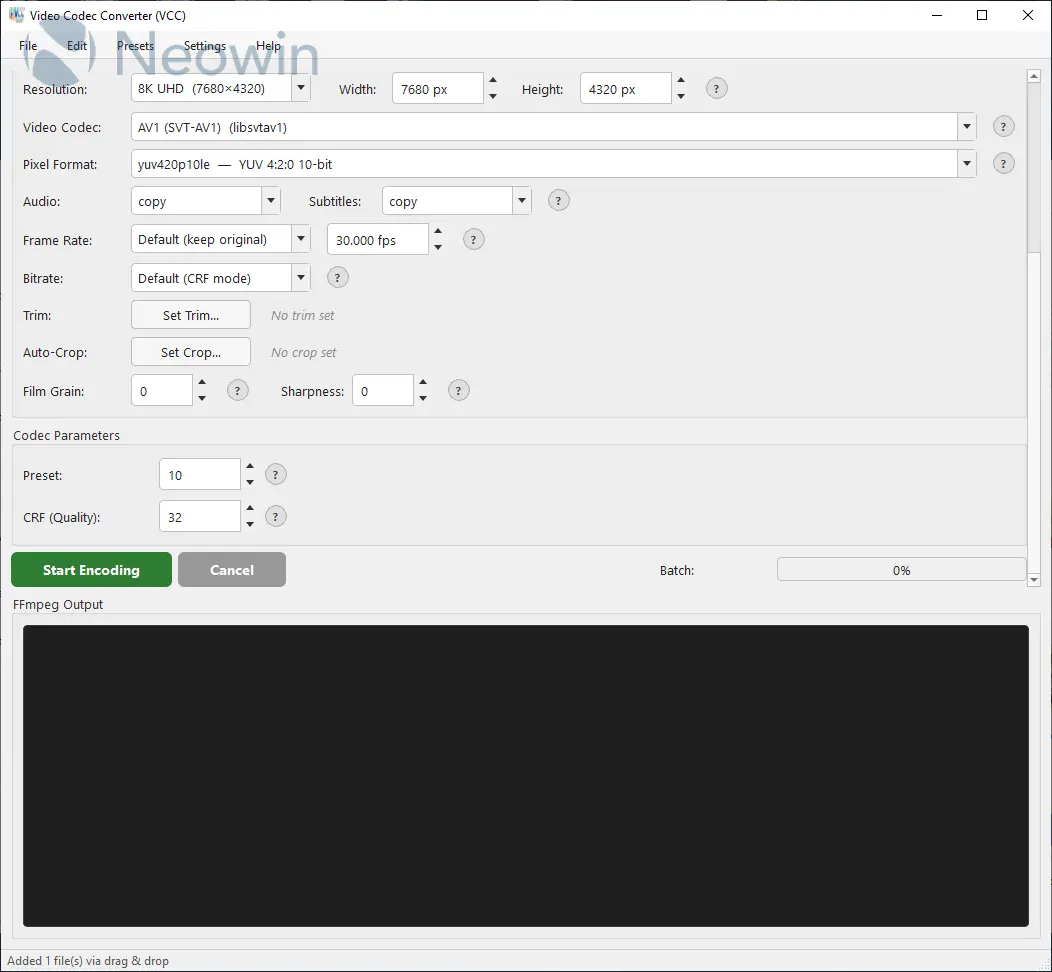Increase the Sharpness value by one step
This screenshot has height=972, width=1052.
pyautogui.click(x=423, y=382)
